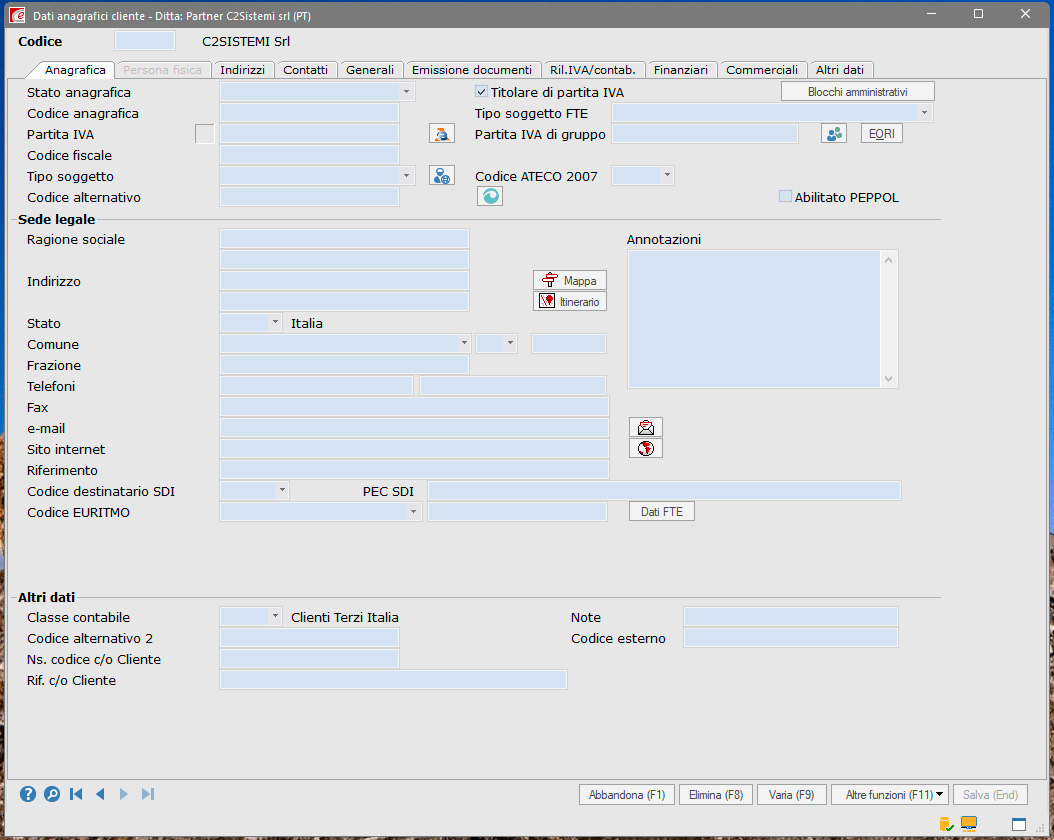Go to first record arrow

coord(76,794)
